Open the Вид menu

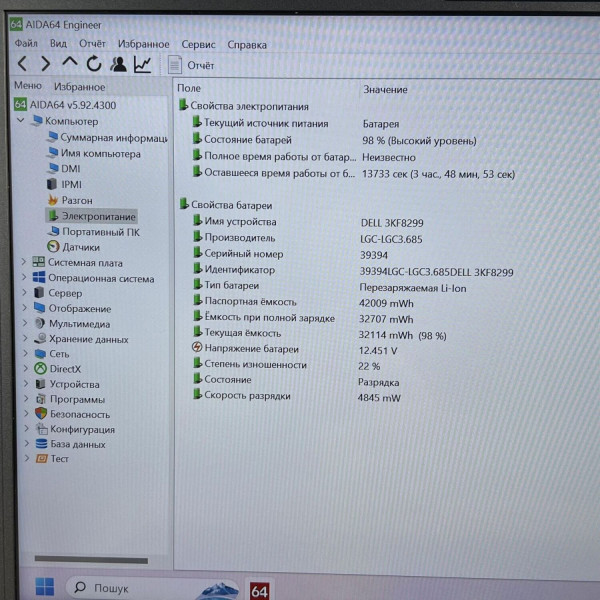point(58,44)
